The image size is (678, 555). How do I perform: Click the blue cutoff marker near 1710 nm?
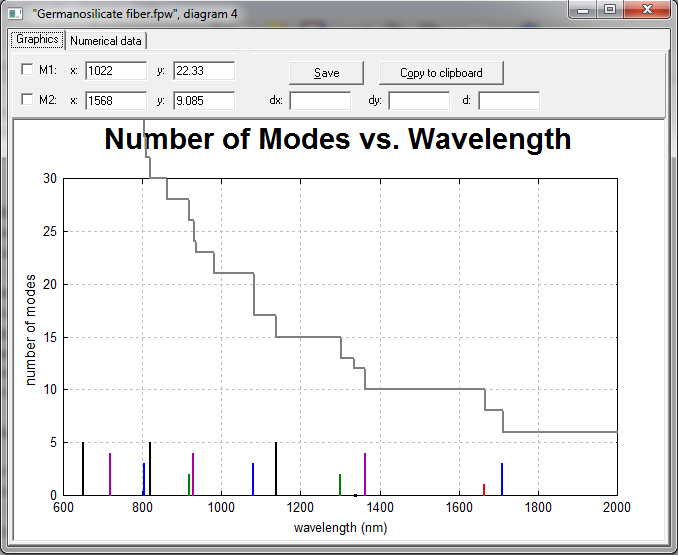pyautogui.click(x=502, y=479)
